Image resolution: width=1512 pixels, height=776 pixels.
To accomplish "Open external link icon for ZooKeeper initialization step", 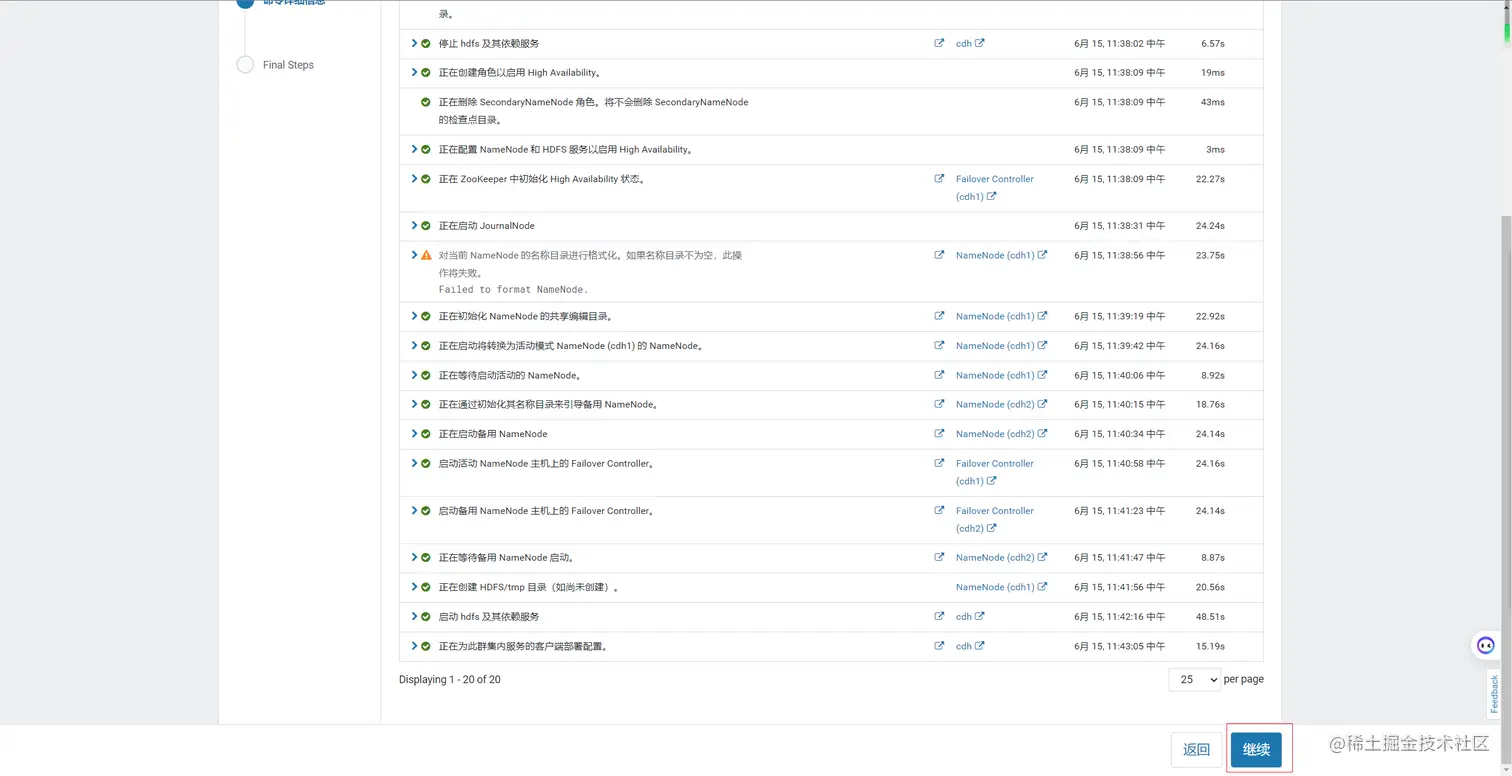I will tap(939, 179).
